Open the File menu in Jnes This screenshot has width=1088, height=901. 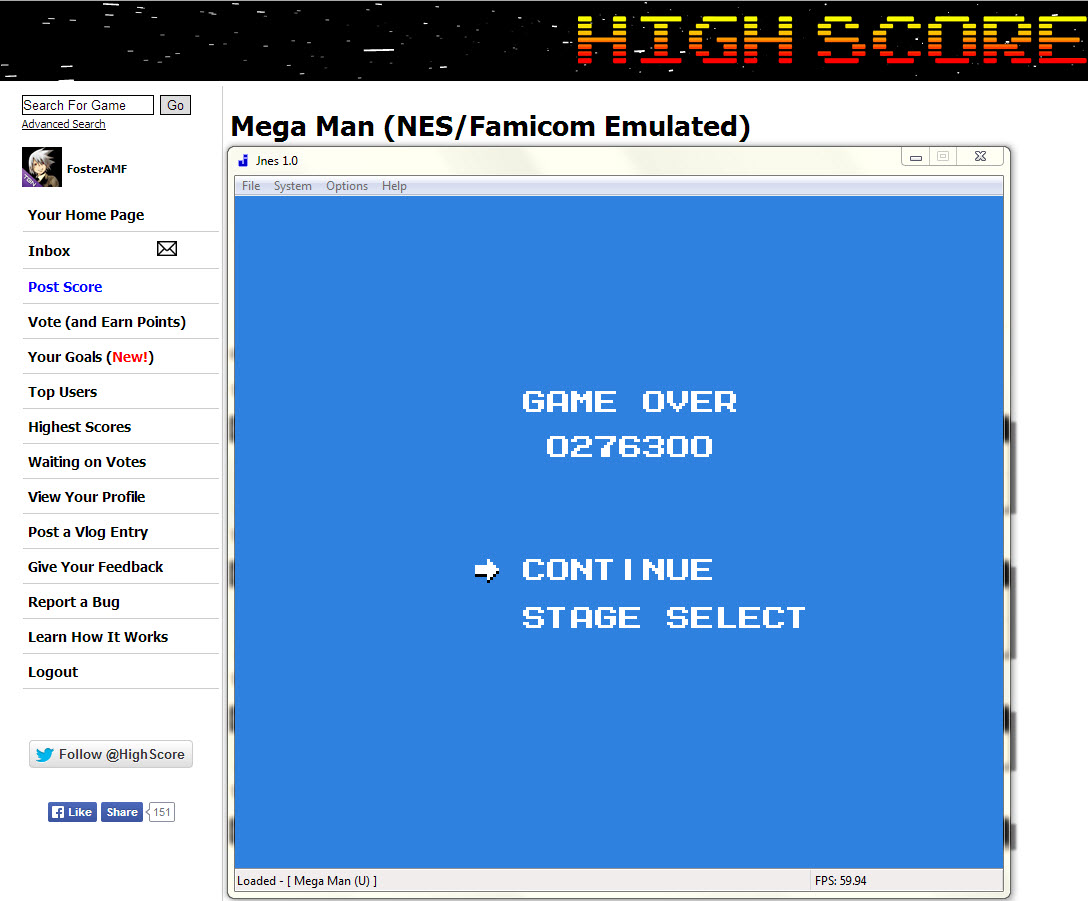pos(251,186)
